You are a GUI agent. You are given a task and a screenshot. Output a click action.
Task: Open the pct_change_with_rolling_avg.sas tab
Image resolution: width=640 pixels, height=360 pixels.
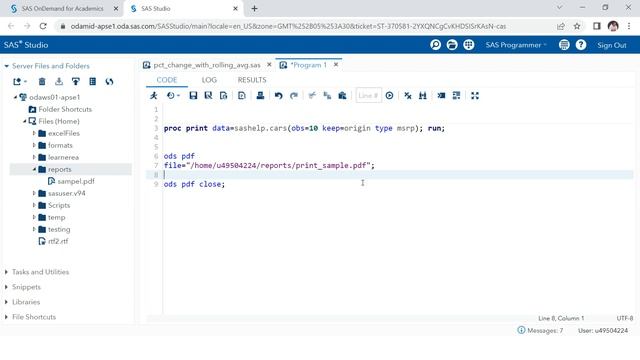click(x=207, y=65)
